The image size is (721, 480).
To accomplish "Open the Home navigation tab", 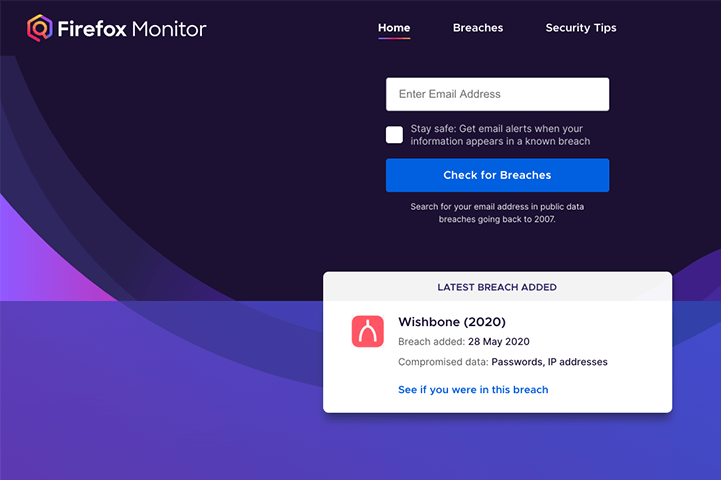I will tap(394, 28).
